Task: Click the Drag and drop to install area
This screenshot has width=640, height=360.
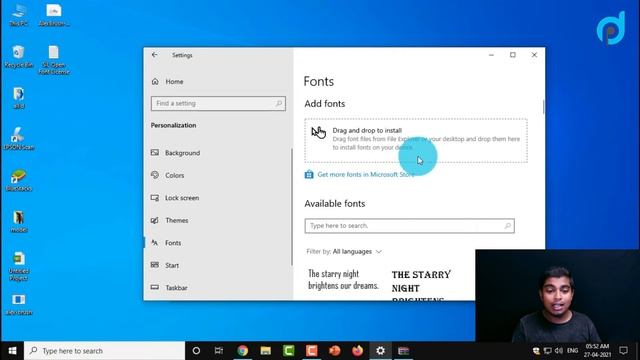Action: coord(416,140)
